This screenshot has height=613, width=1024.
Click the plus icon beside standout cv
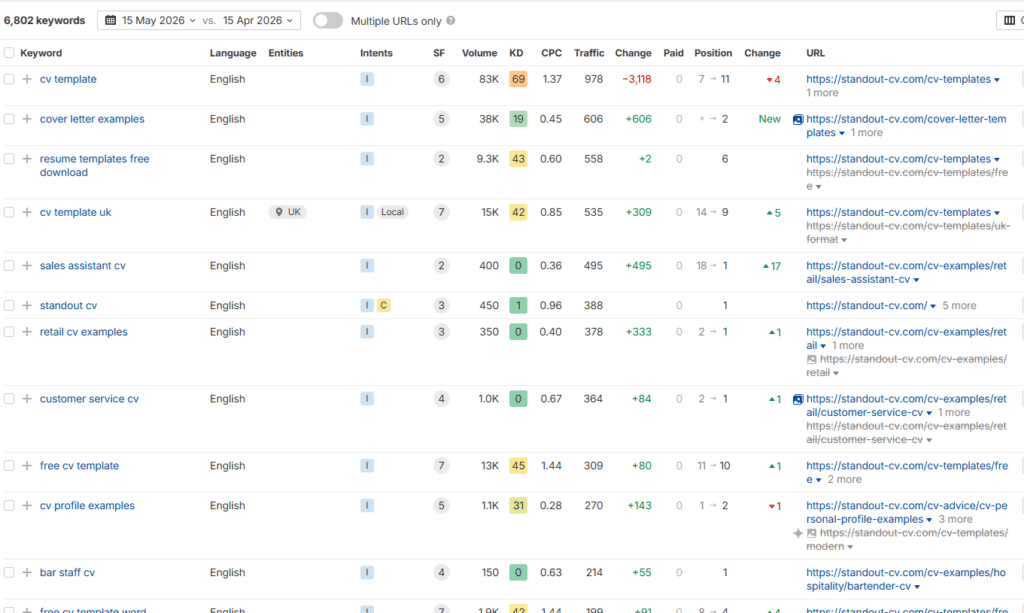pyautogui.click(x=27, y=306)
